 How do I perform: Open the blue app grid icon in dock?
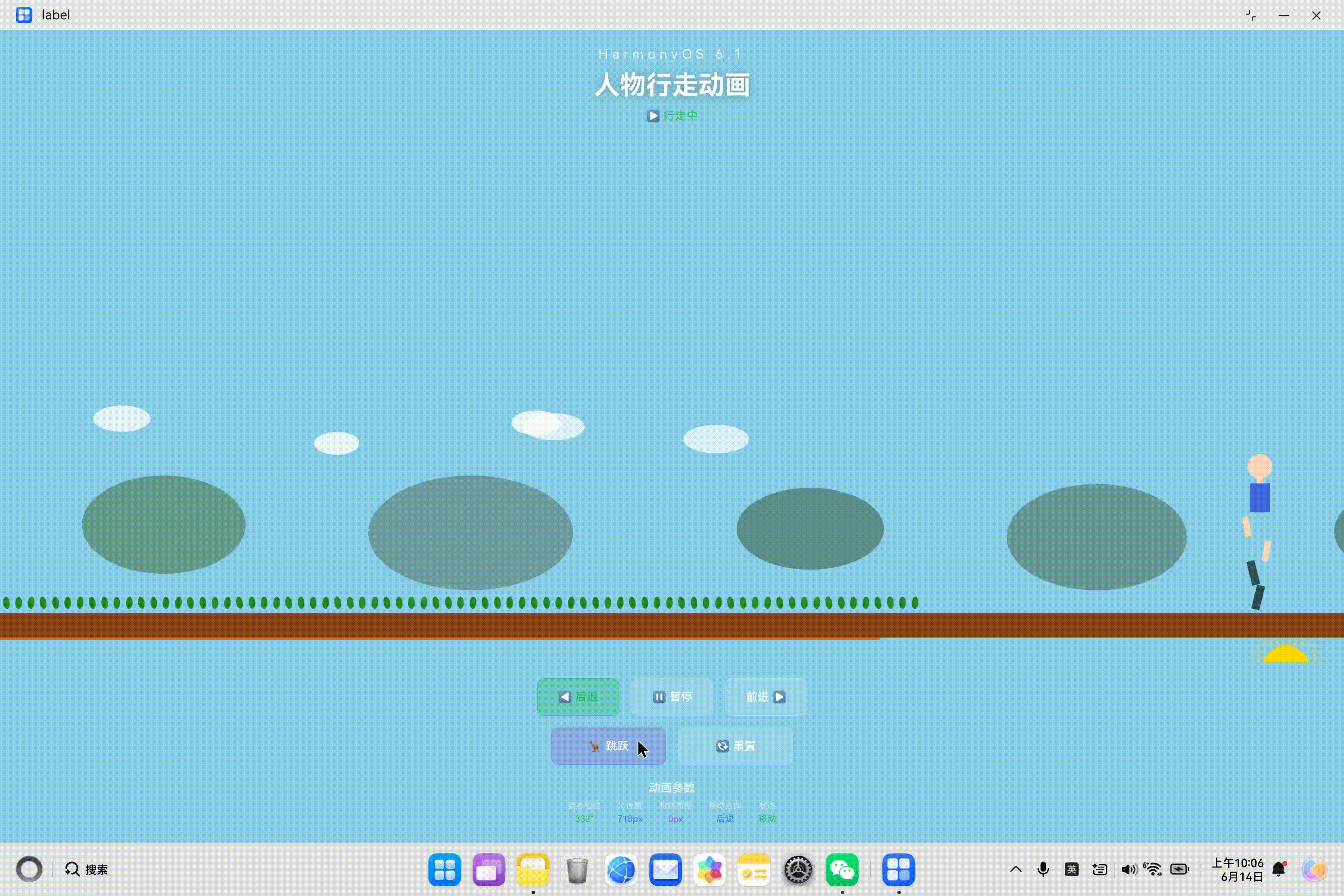(445, 870)
